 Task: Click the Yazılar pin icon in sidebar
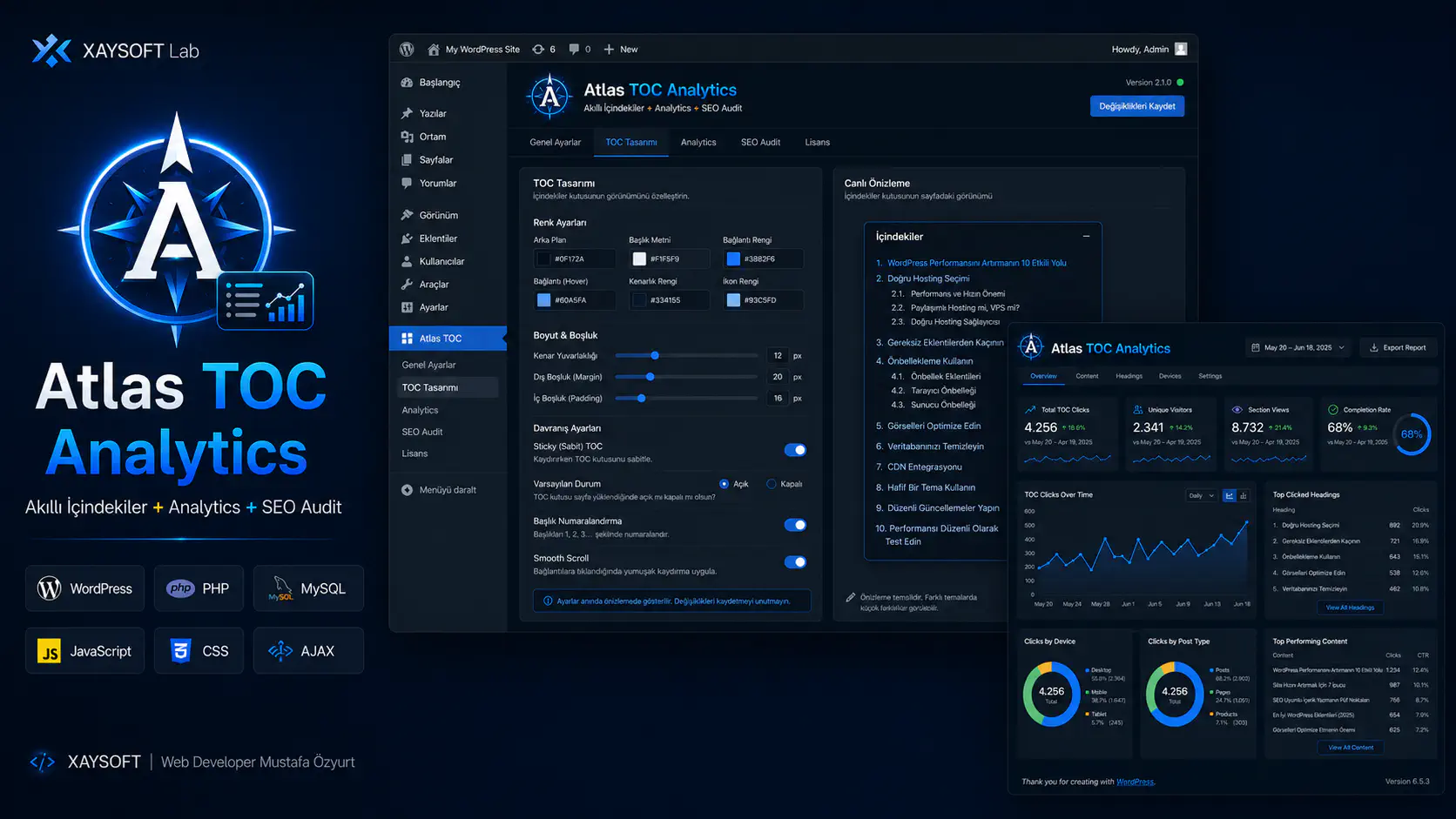pyautogui.click(x=407, y=113)
